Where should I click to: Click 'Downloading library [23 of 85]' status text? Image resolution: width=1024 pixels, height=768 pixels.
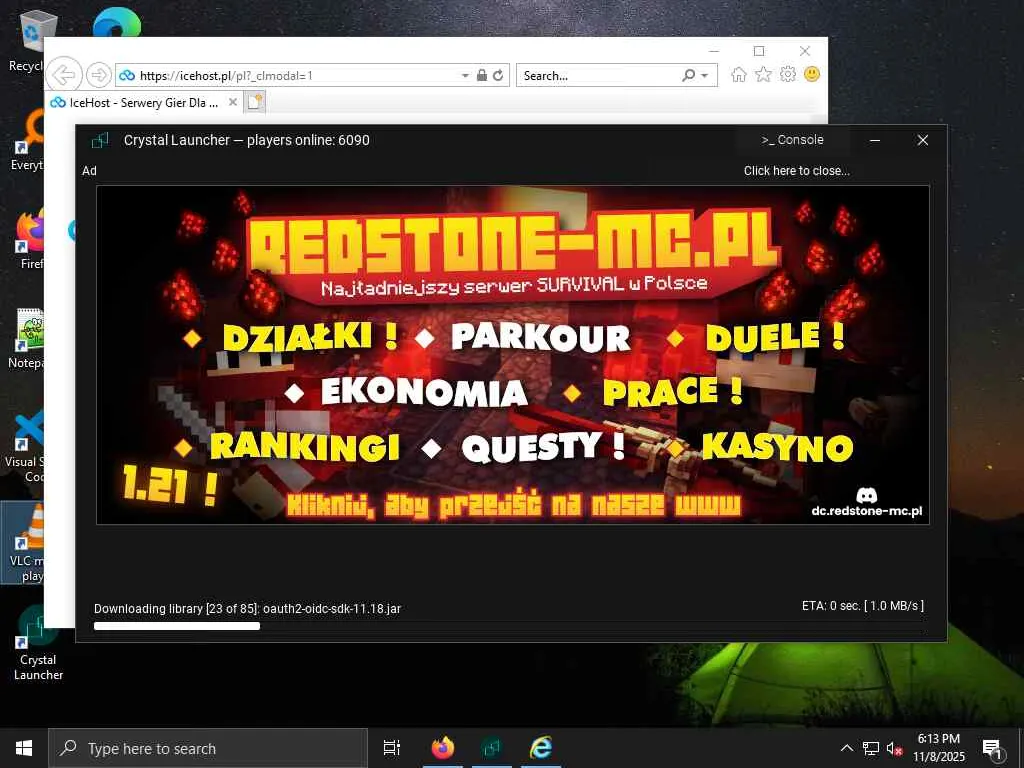click(248, 609)
